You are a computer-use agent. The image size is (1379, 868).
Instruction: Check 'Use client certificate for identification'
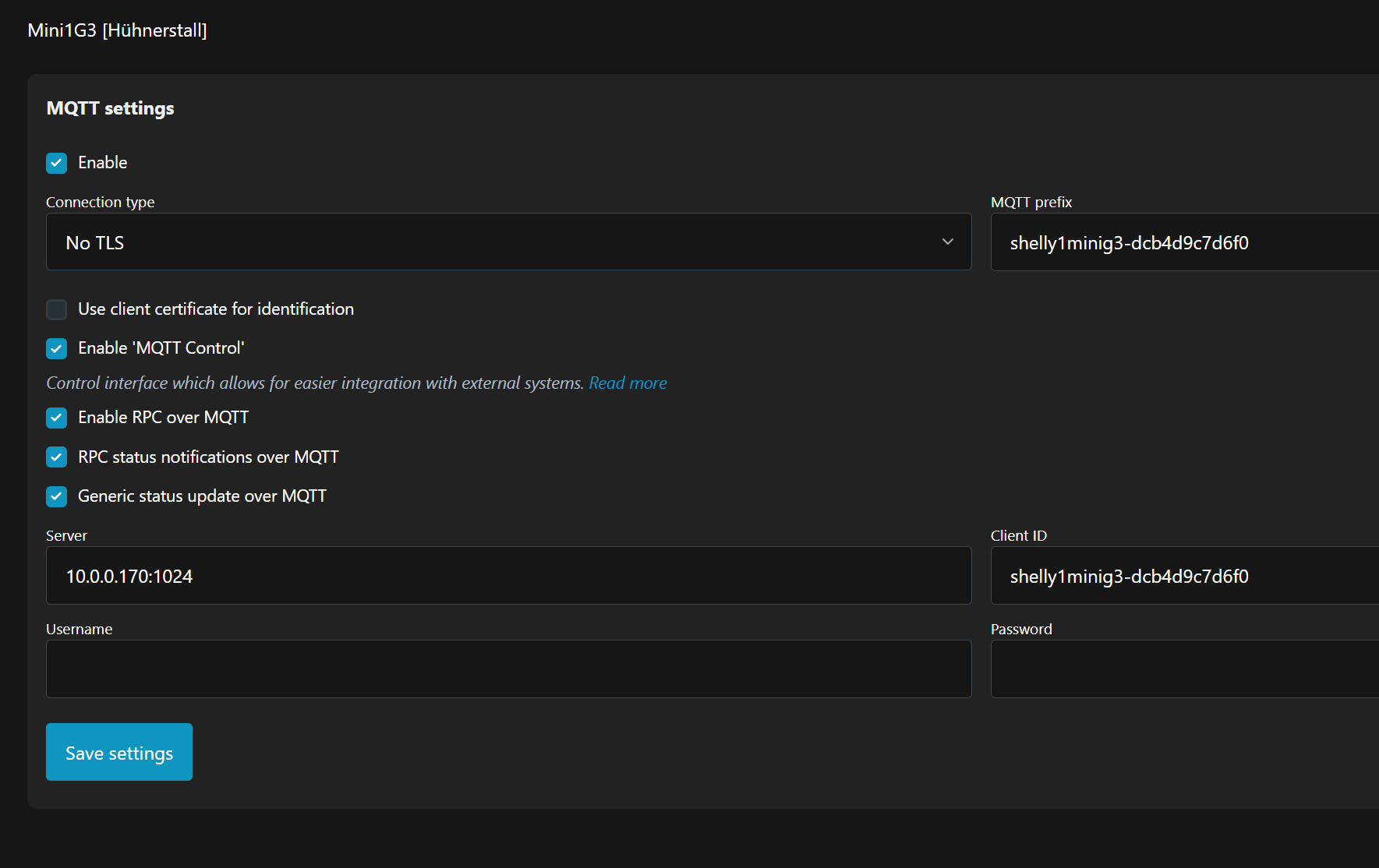click(x=56, y=309)
